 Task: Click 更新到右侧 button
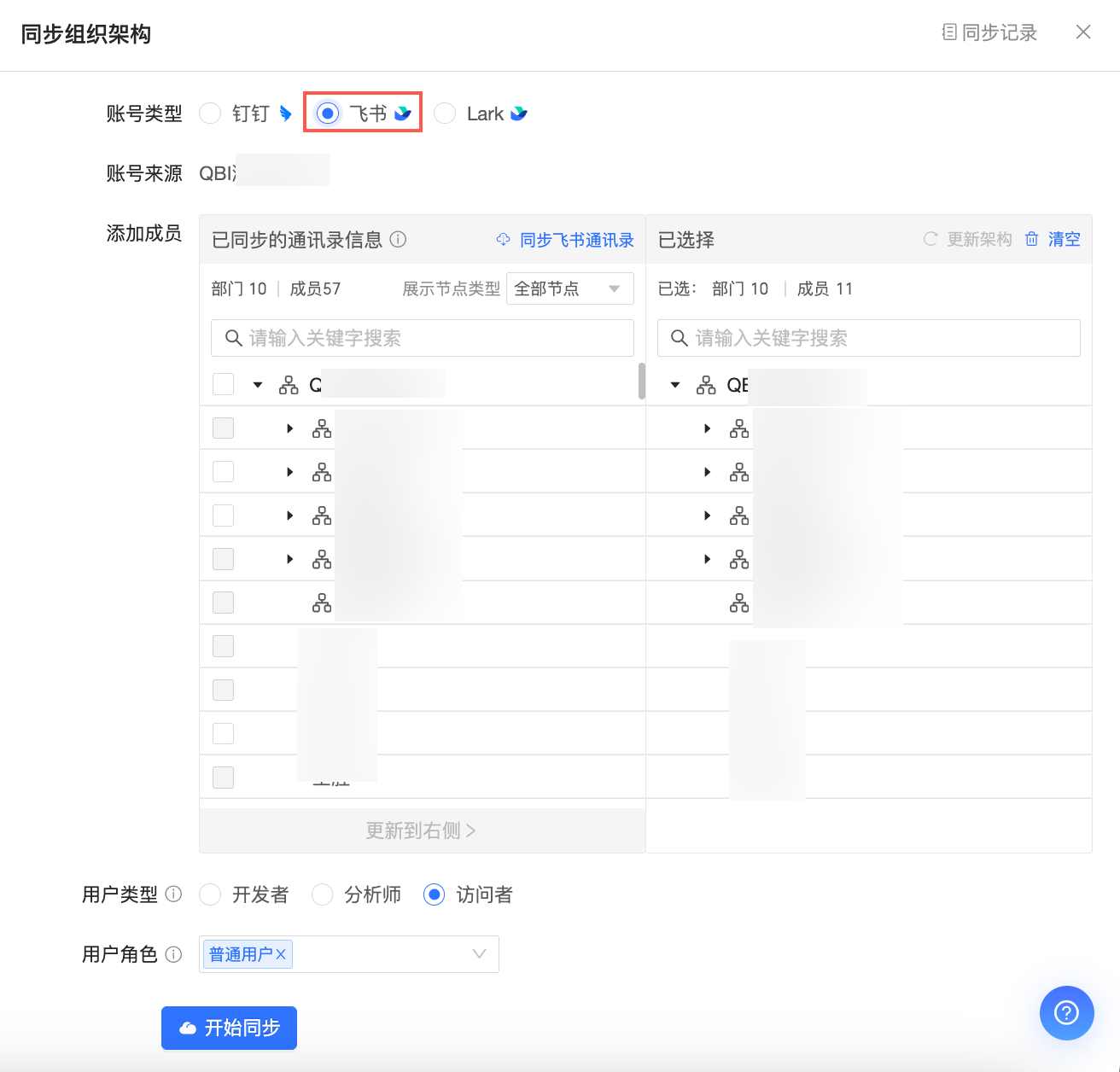[422, 830]
